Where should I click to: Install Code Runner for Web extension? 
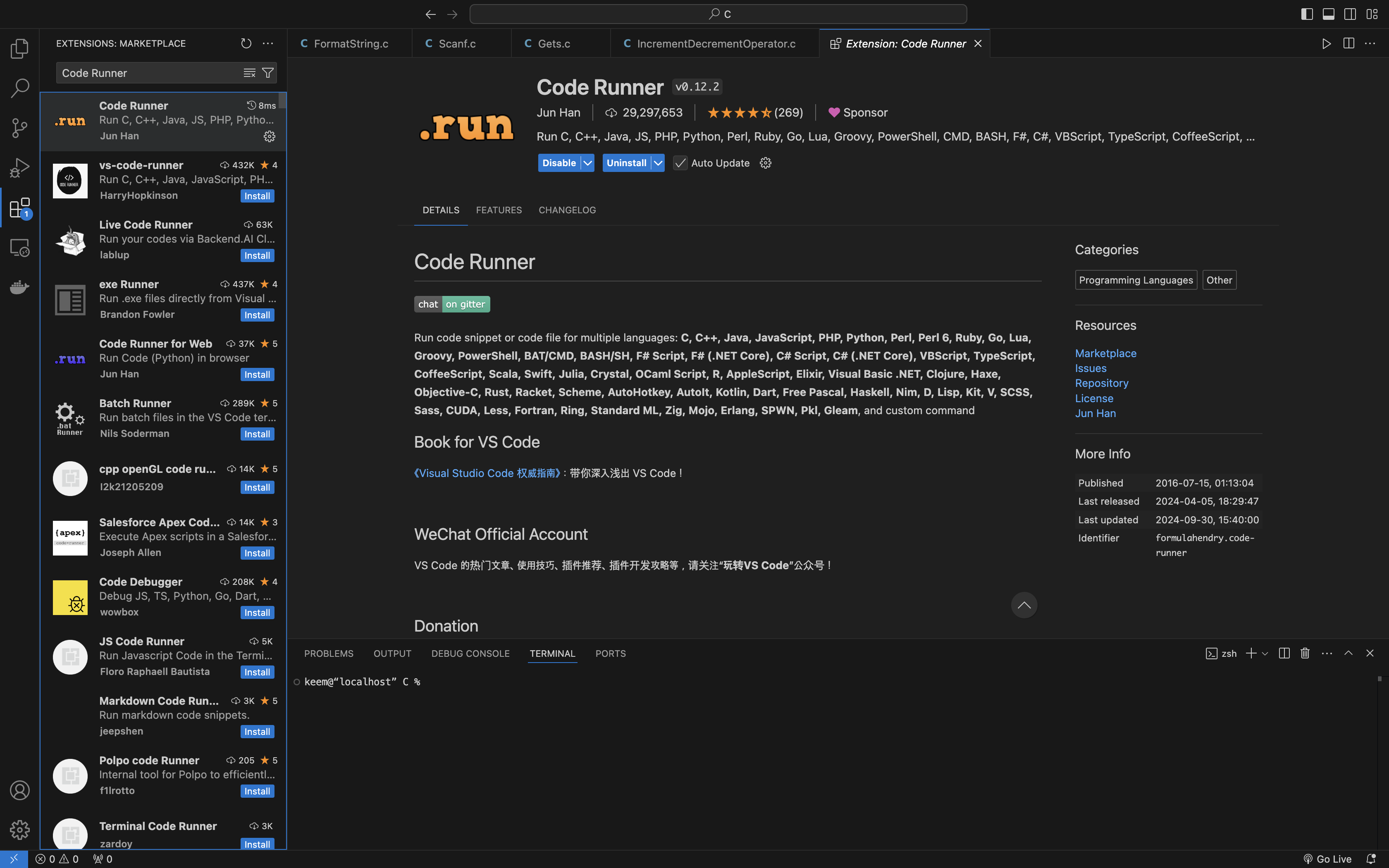point(257,374)
